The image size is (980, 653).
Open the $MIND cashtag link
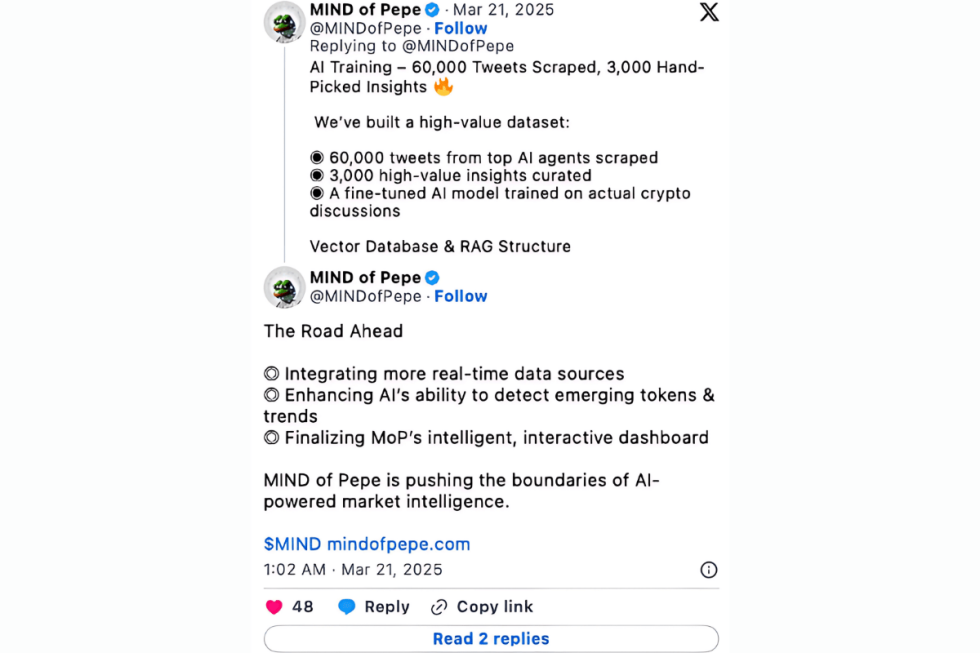[x=292, y=544]
